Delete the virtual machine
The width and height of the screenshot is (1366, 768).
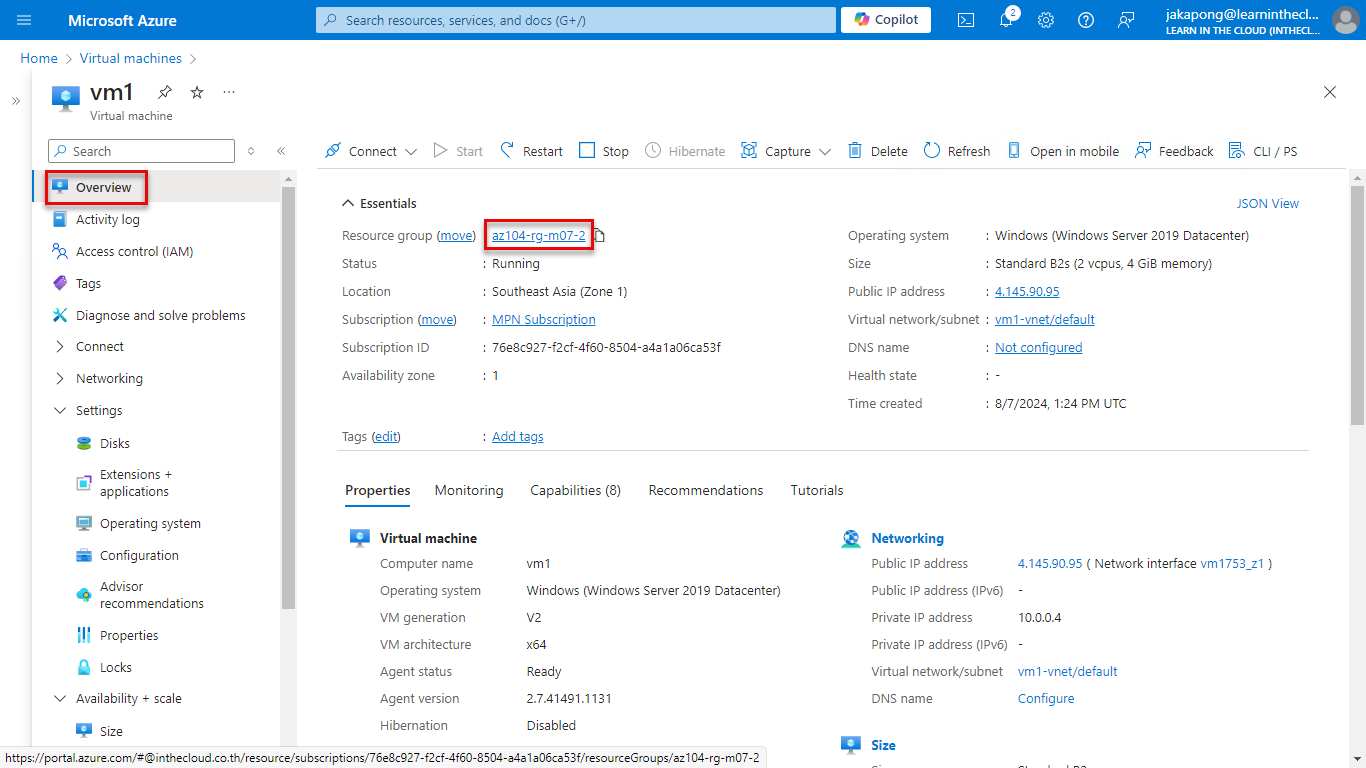(878, 151)
